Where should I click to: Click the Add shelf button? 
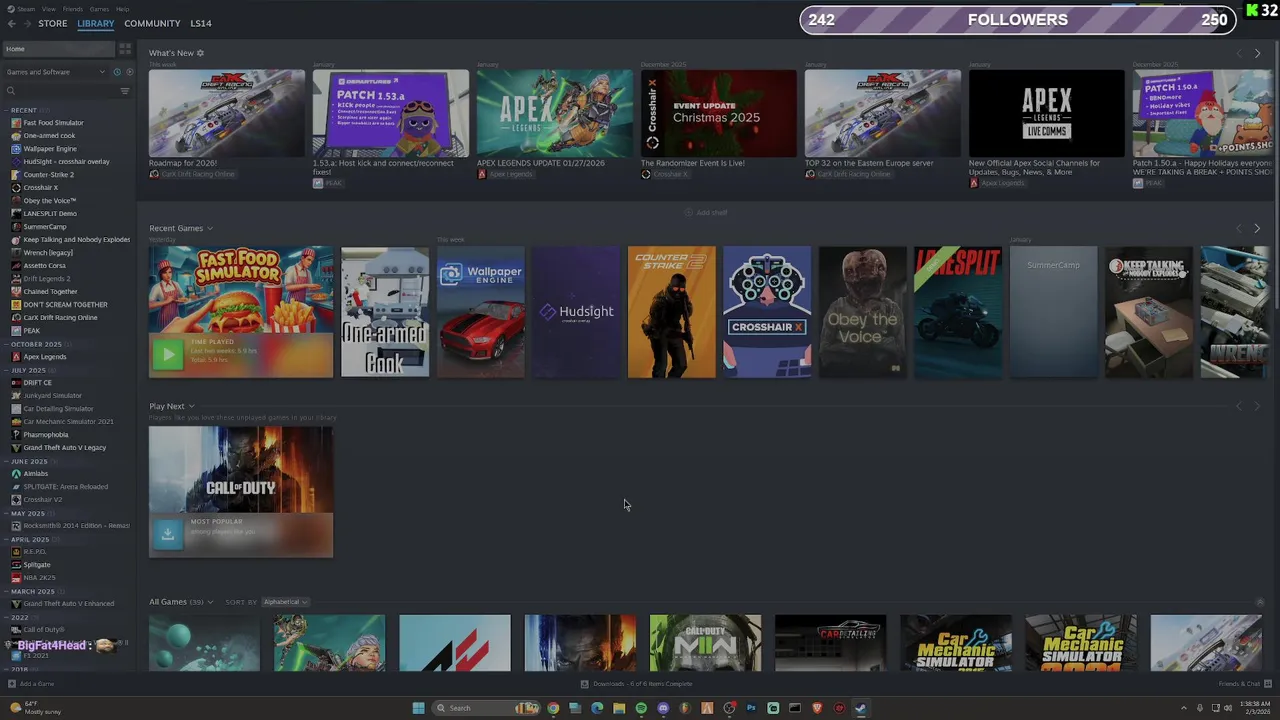point(706,213)
